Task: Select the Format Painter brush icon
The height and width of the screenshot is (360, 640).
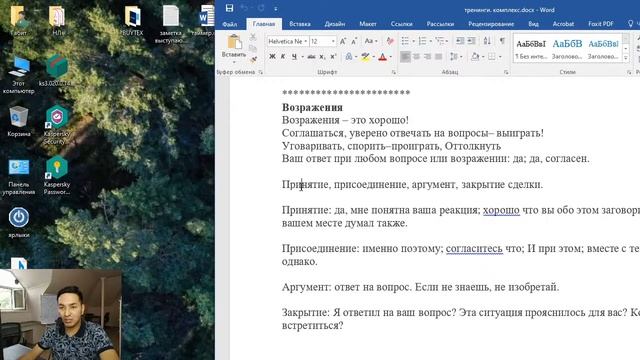Action: [253, 60]
